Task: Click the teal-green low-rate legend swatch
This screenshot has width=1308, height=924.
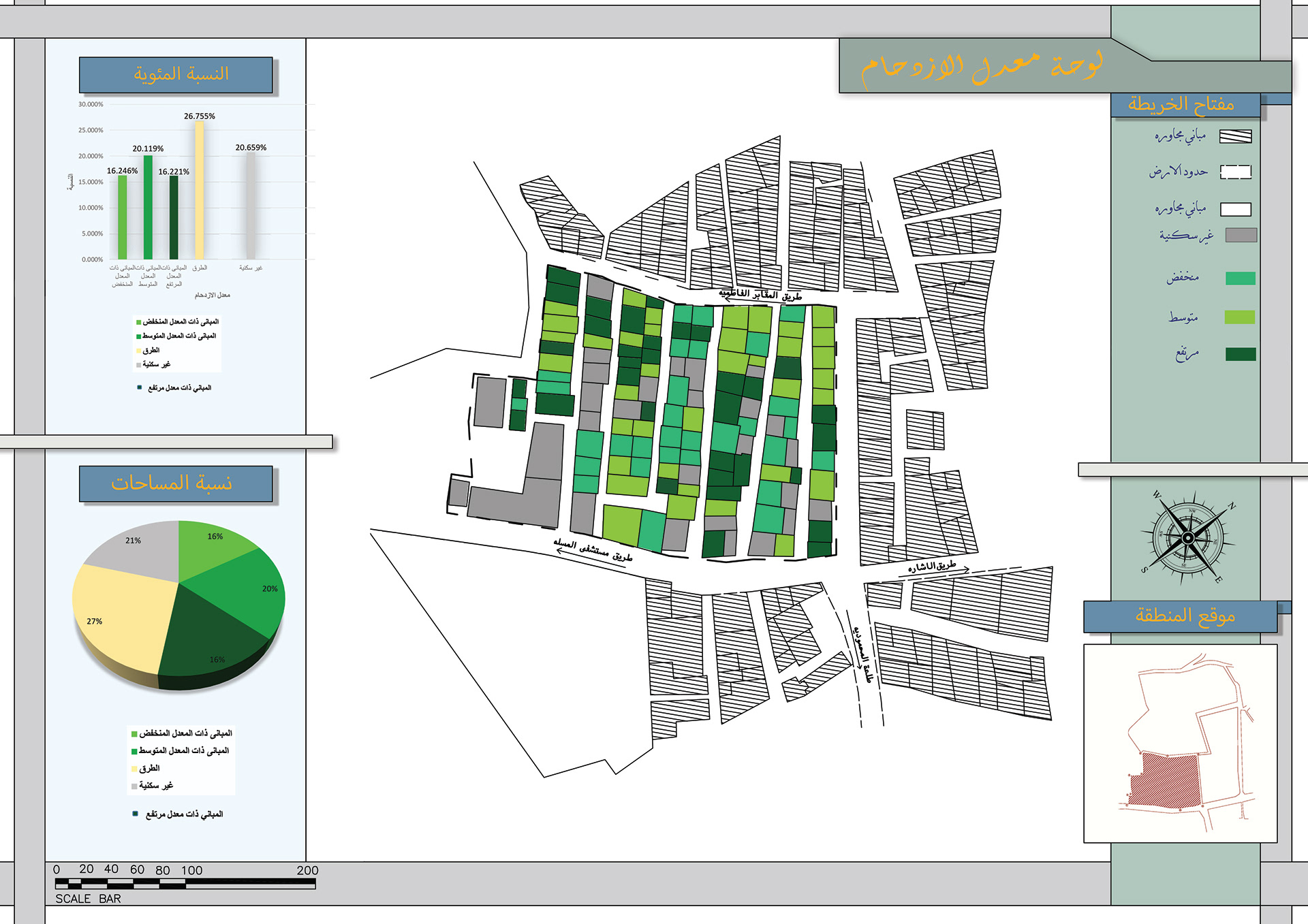Action: [1240, 278]
